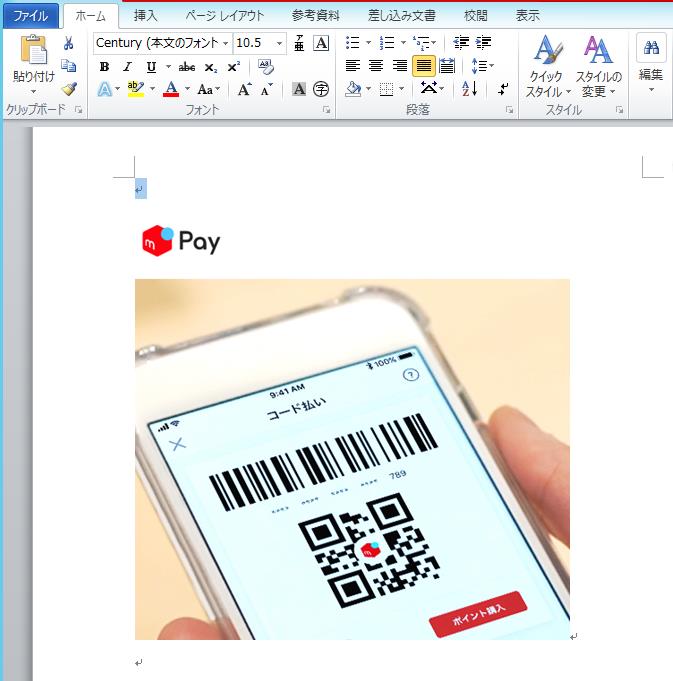
Task: Expand font color dropdown arrow
Action: (x=188, y=89)
